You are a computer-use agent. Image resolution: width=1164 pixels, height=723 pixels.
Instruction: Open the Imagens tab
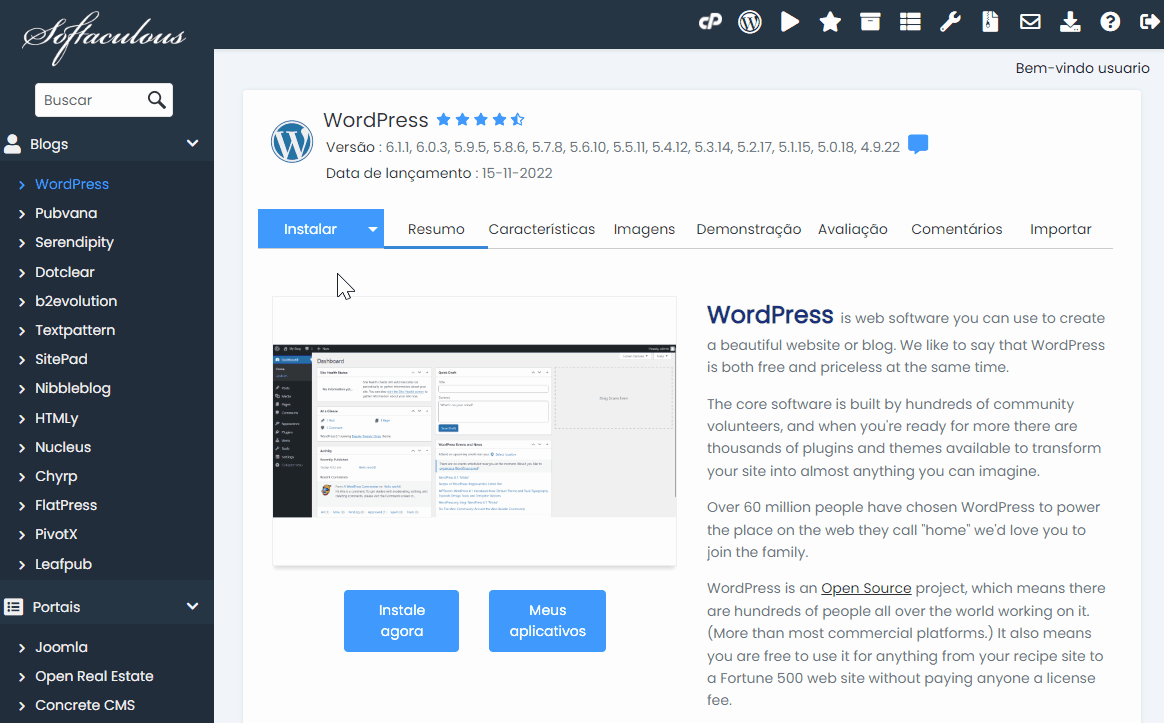(x=644, y=229)
